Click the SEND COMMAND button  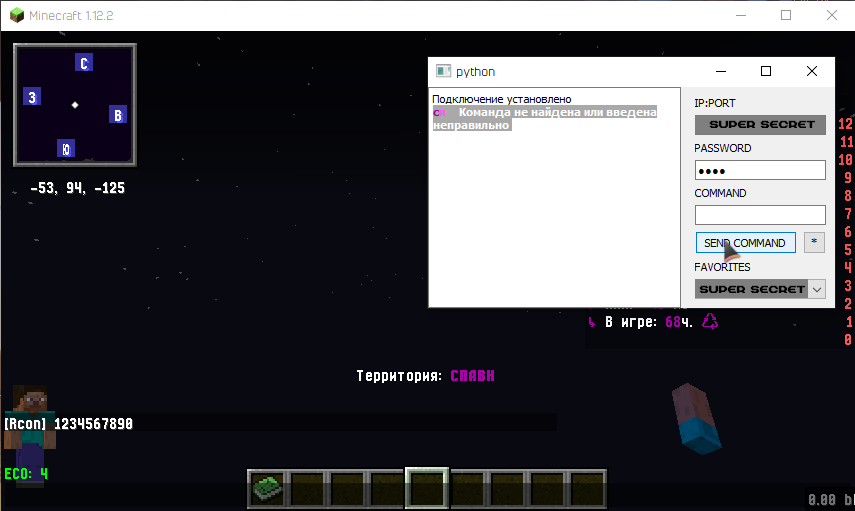coord(745,243)
